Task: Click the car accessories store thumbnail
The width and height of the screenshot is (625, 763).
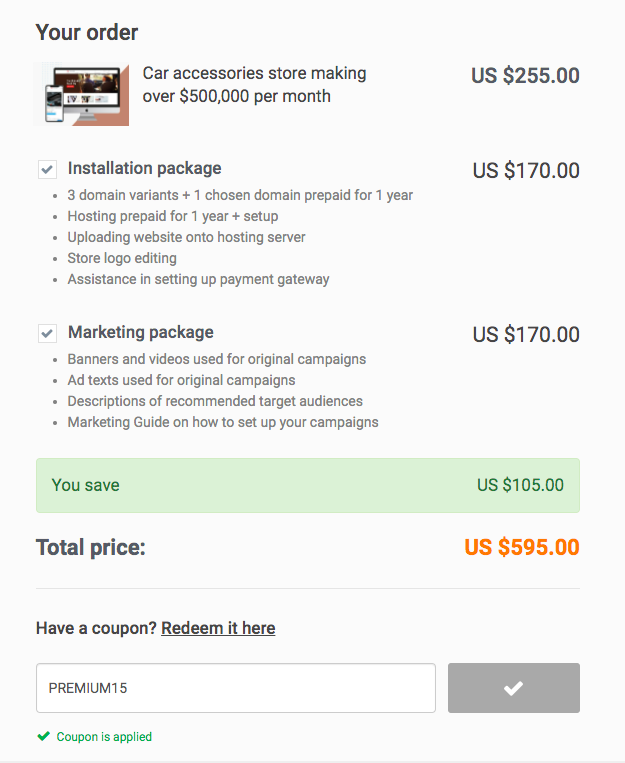Action: pyautogui.click(x=81, y=94)
